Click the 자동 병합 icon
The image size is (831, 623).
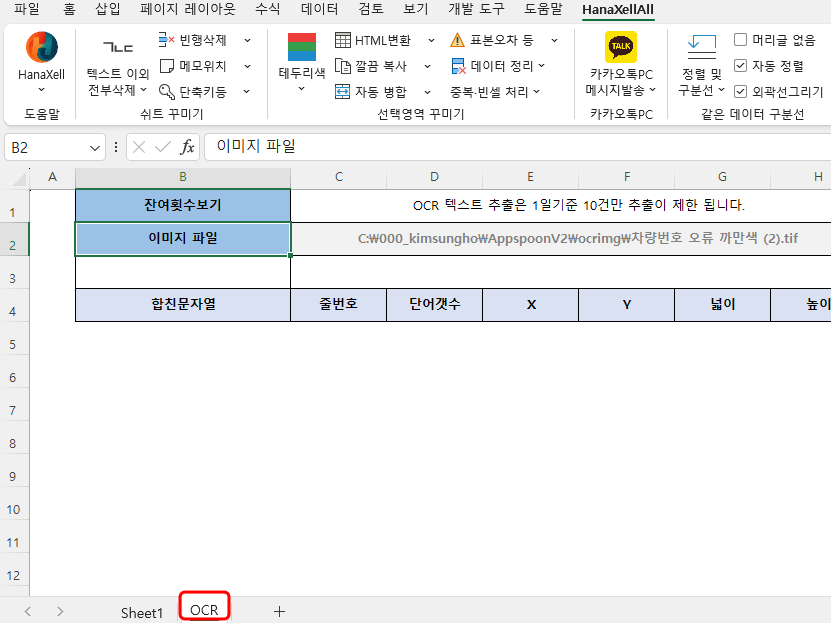point(342,92)
